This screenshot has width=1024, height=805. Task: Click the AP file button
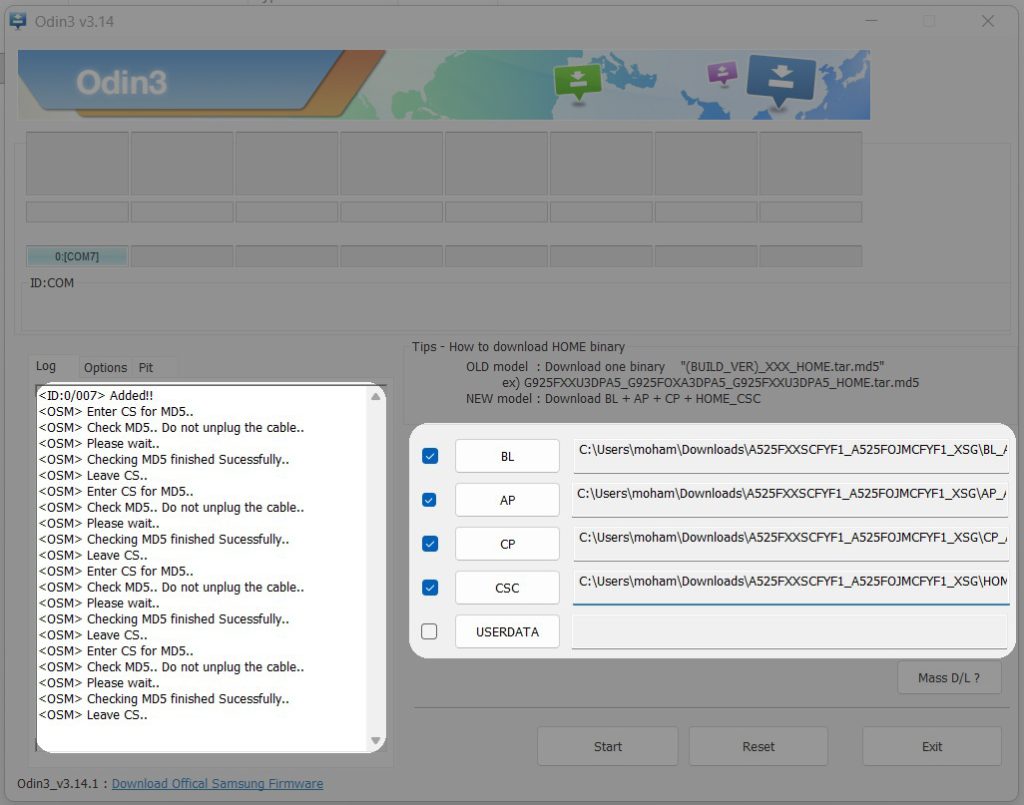coord(507,500)
